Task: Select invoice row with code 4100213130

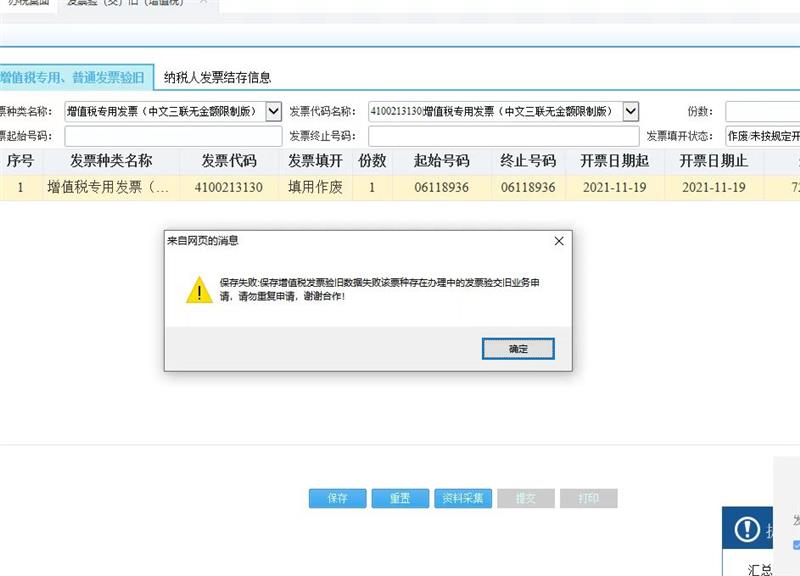Action: [230, 187]
